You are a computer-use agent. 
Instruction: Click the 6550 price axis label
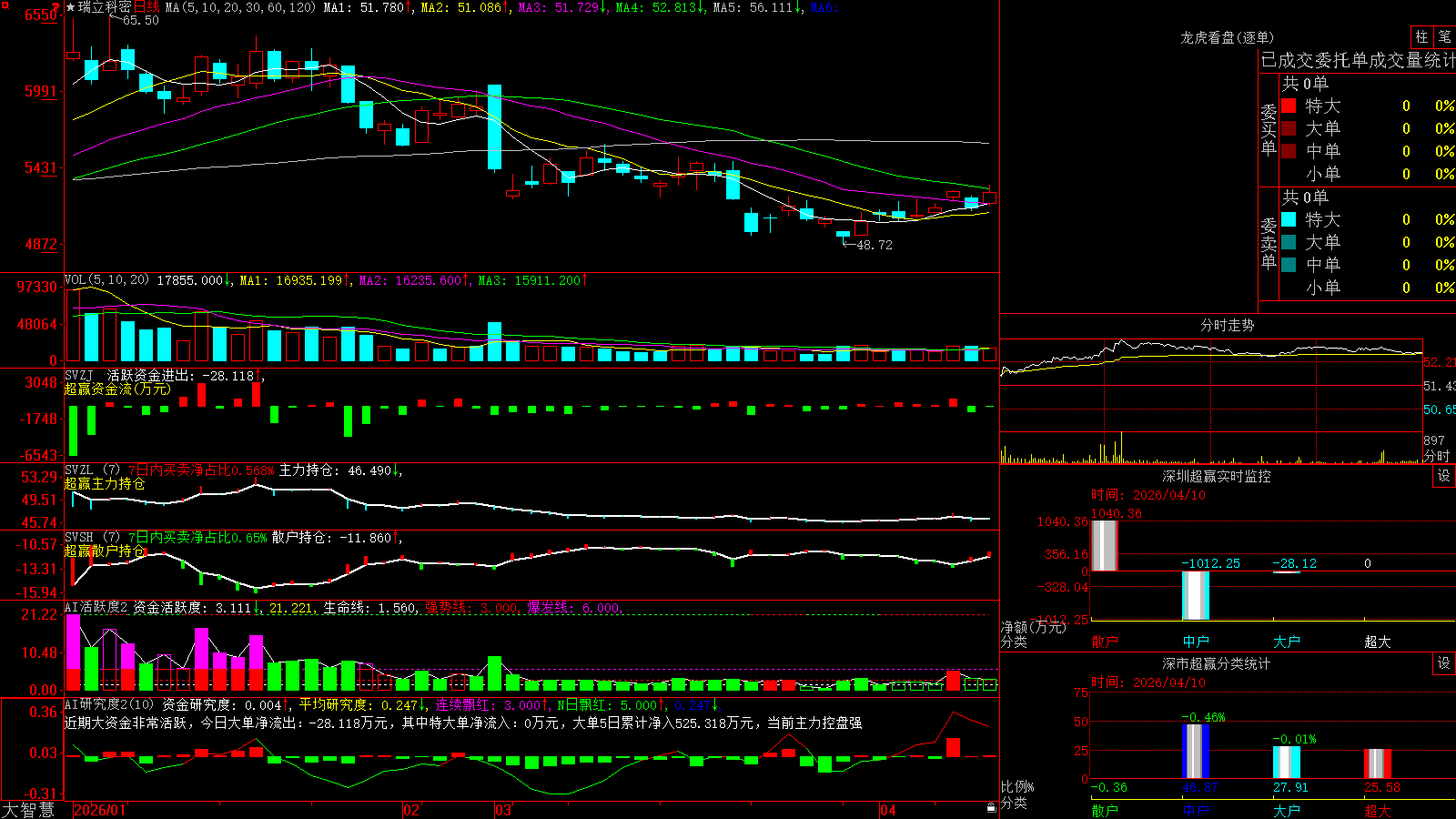pyautogui.click(x=40, y=15)
